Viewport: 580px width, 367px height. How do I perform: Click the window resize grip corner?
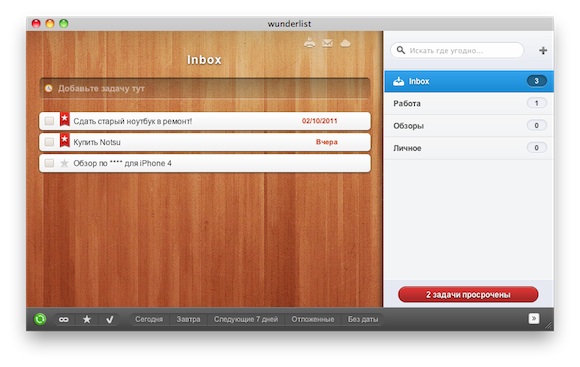[x=549, y=326]
